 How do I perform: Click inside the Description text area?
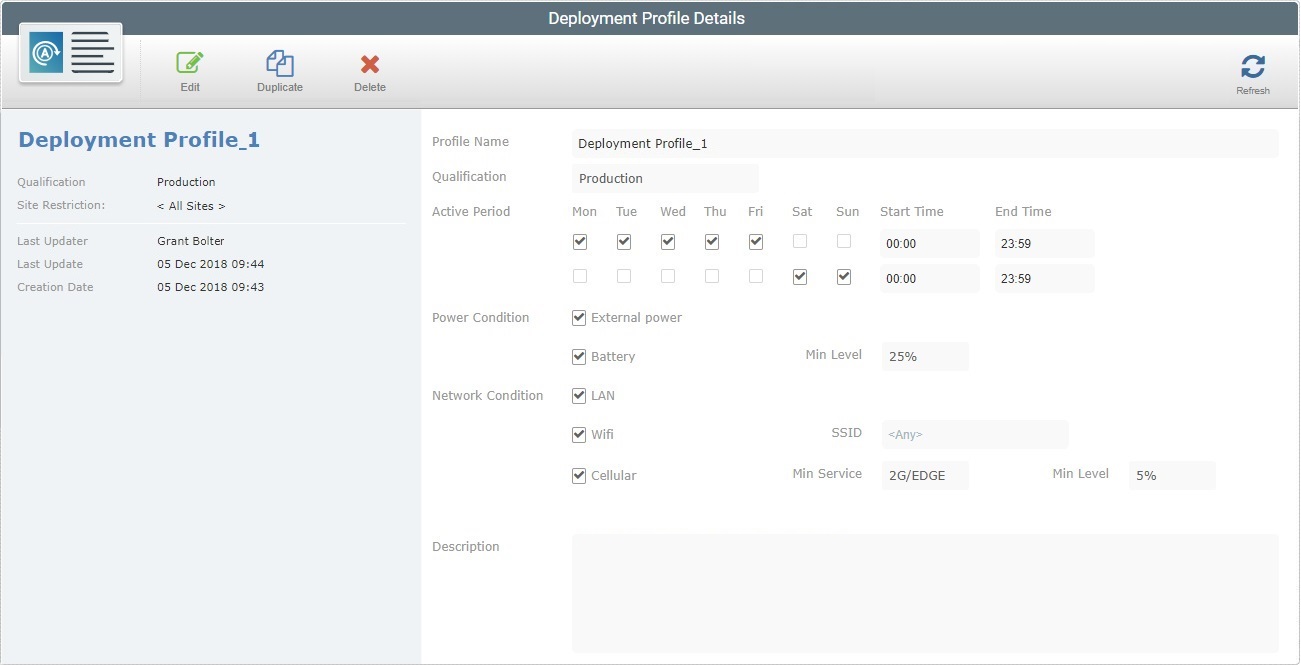[923, 592]
